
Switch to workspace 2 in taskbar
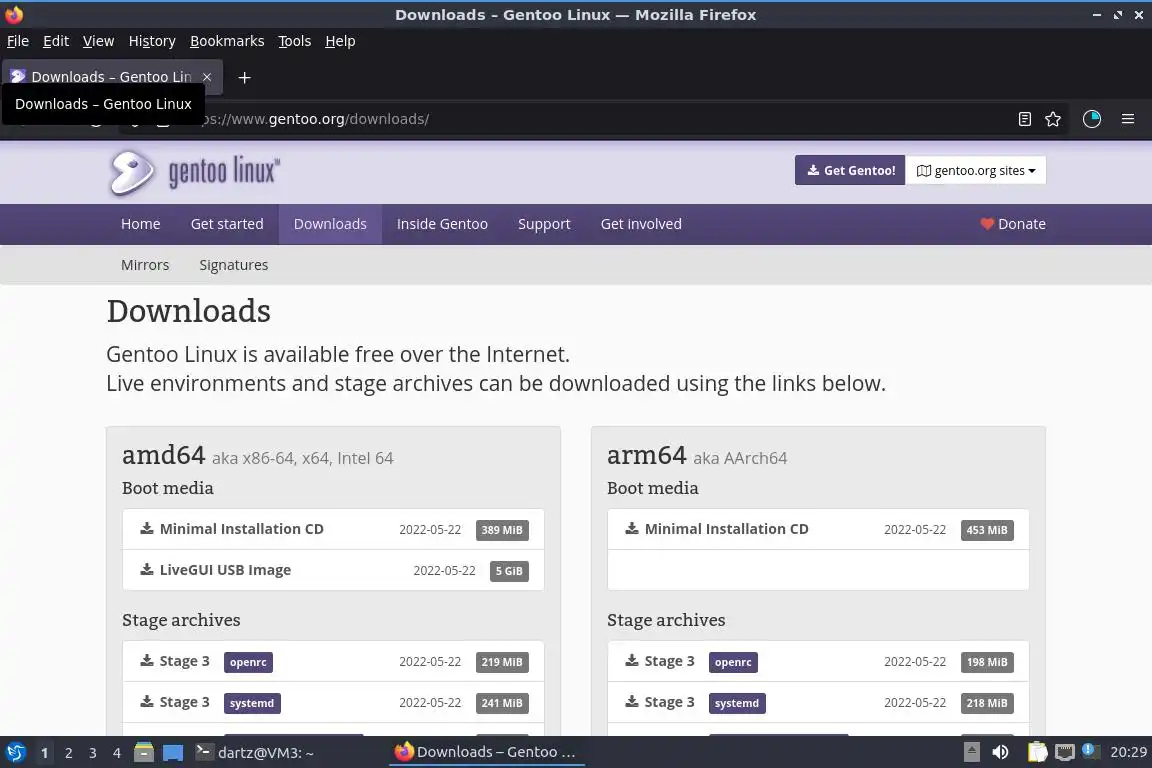pos(68,753)
